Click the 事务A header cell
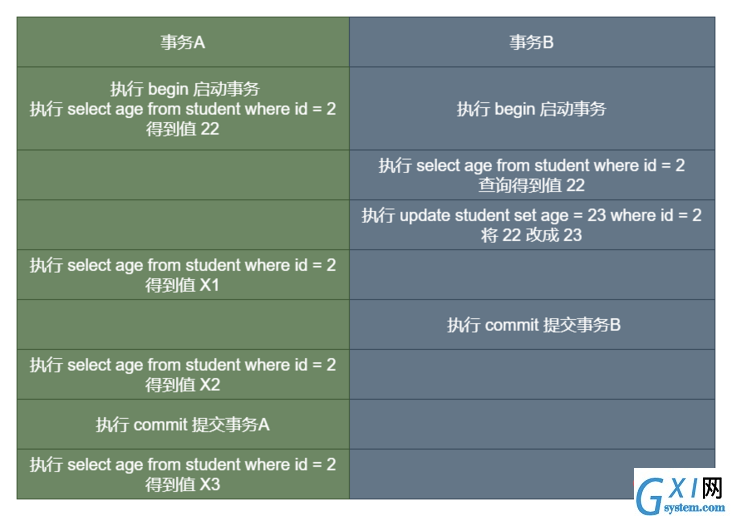This screenshot has height=516, width=732. [183, 42]
